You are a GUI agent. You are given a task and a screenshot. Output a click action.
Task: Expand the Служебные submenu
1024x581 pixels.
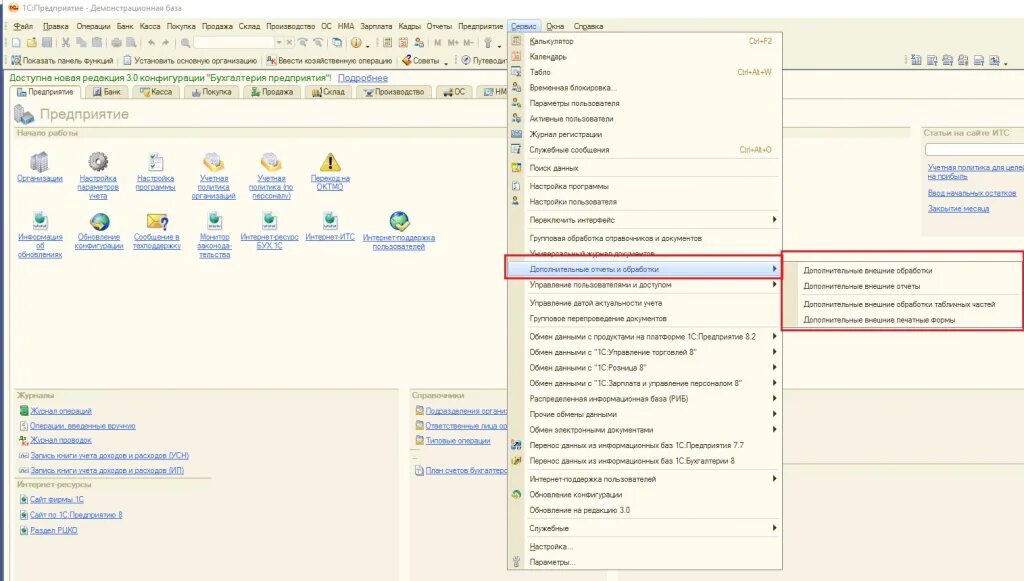click(x=645, y=528)
